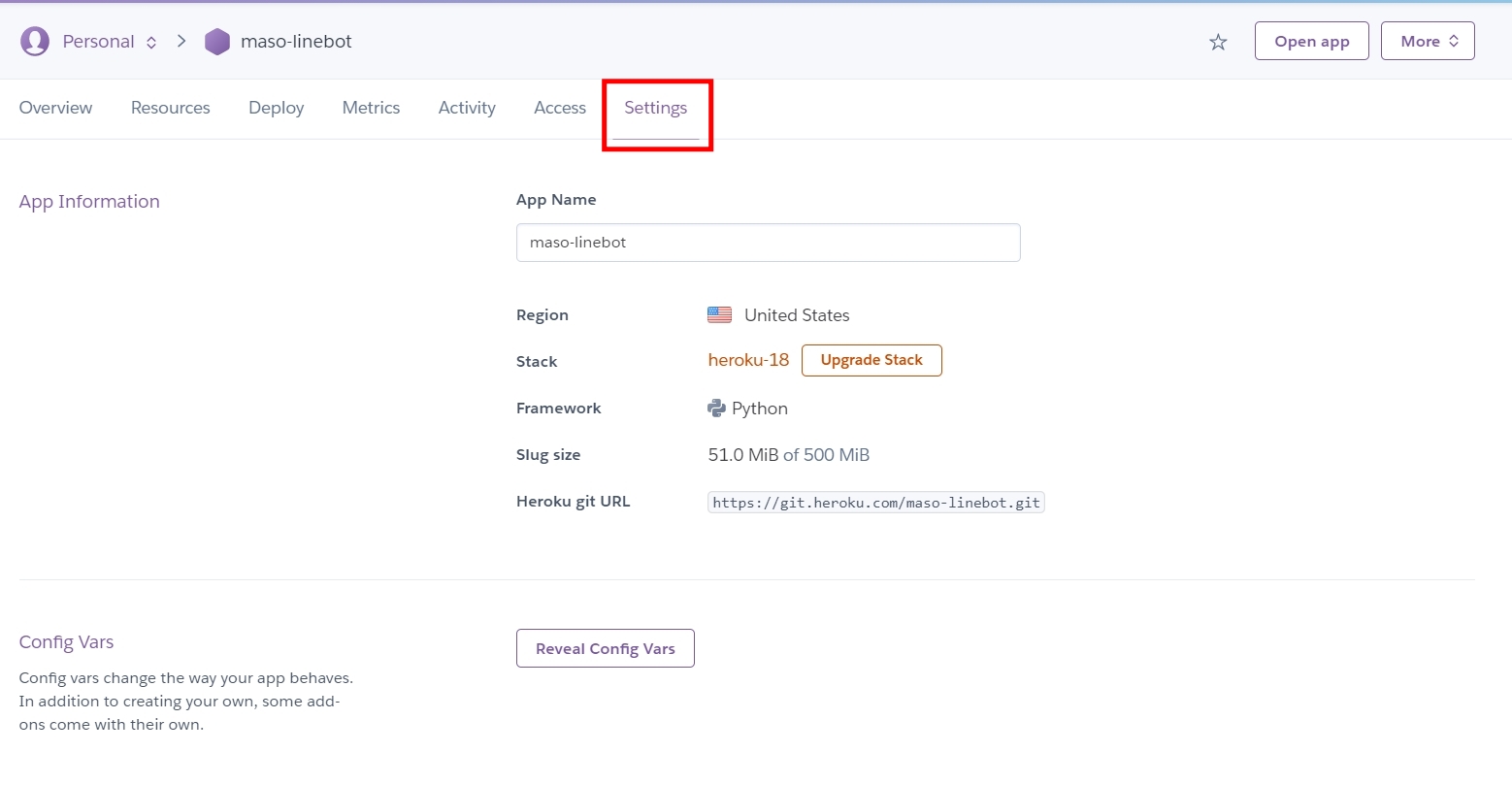
Task: Open the Overview tab
Action: click(x=55, y=108)
